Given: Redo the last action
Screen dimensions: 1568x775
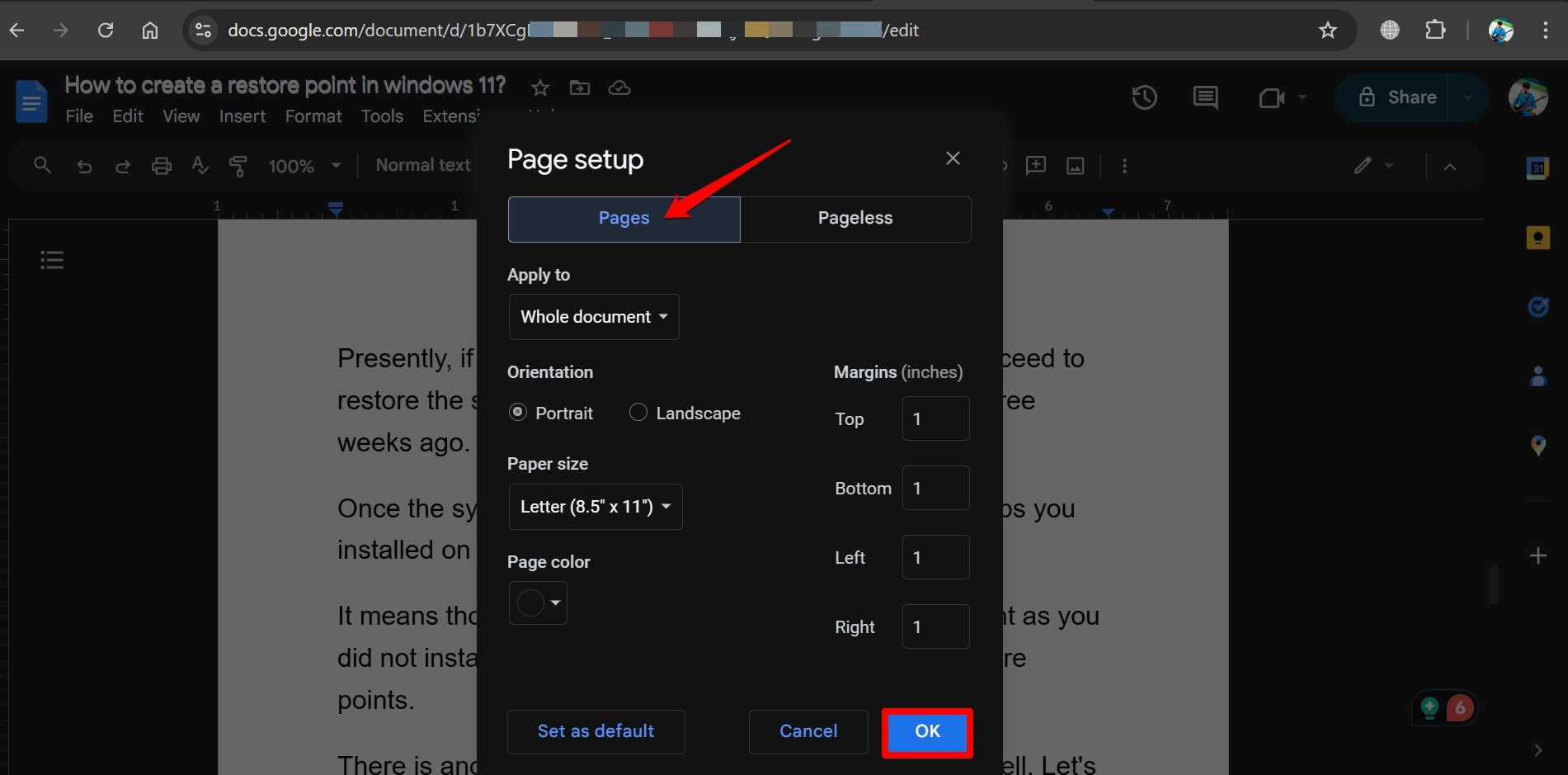Looking at the screenshot, I should [x=122, y=166].
